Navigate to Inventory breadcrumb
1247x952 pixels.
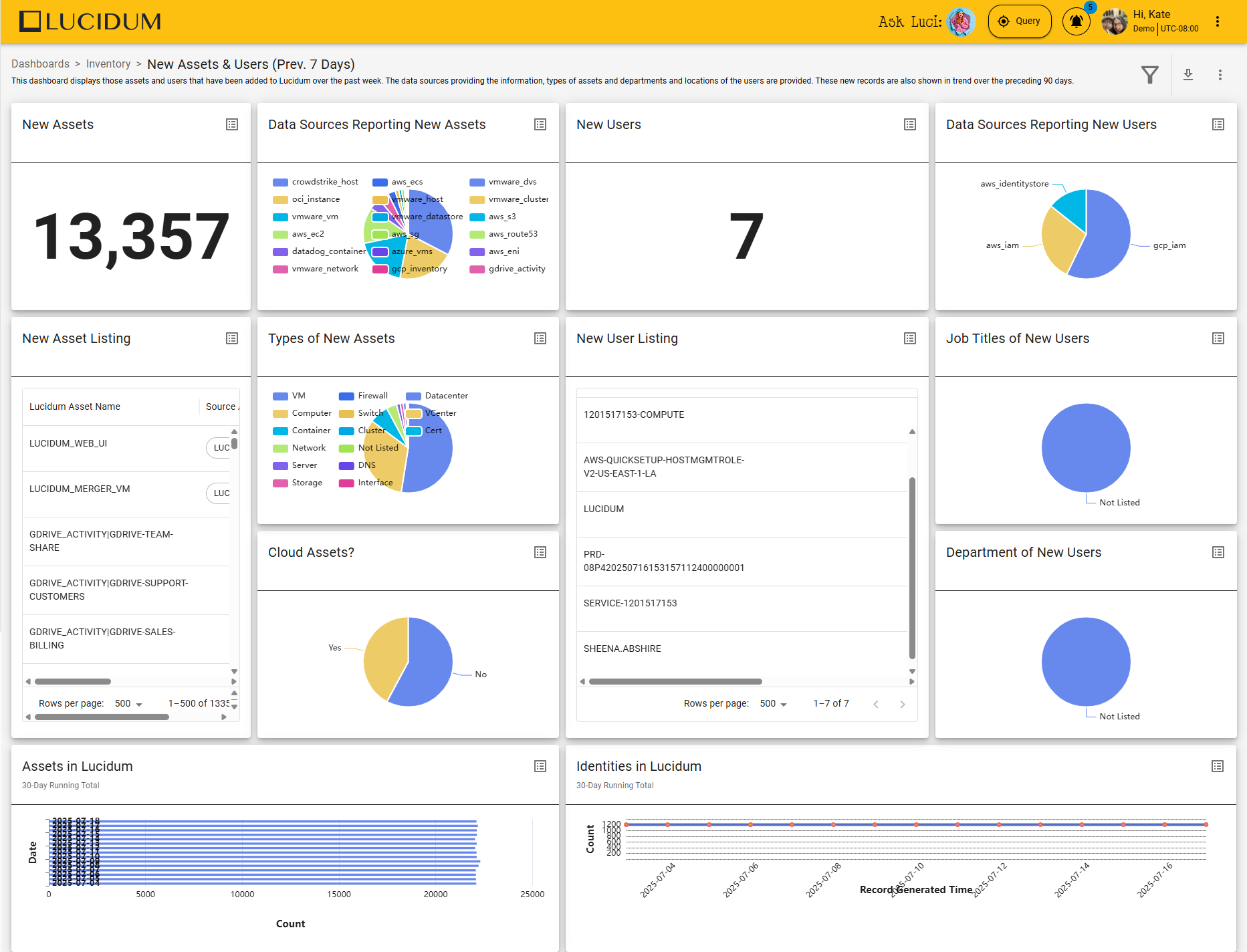(x=108, y=64)
